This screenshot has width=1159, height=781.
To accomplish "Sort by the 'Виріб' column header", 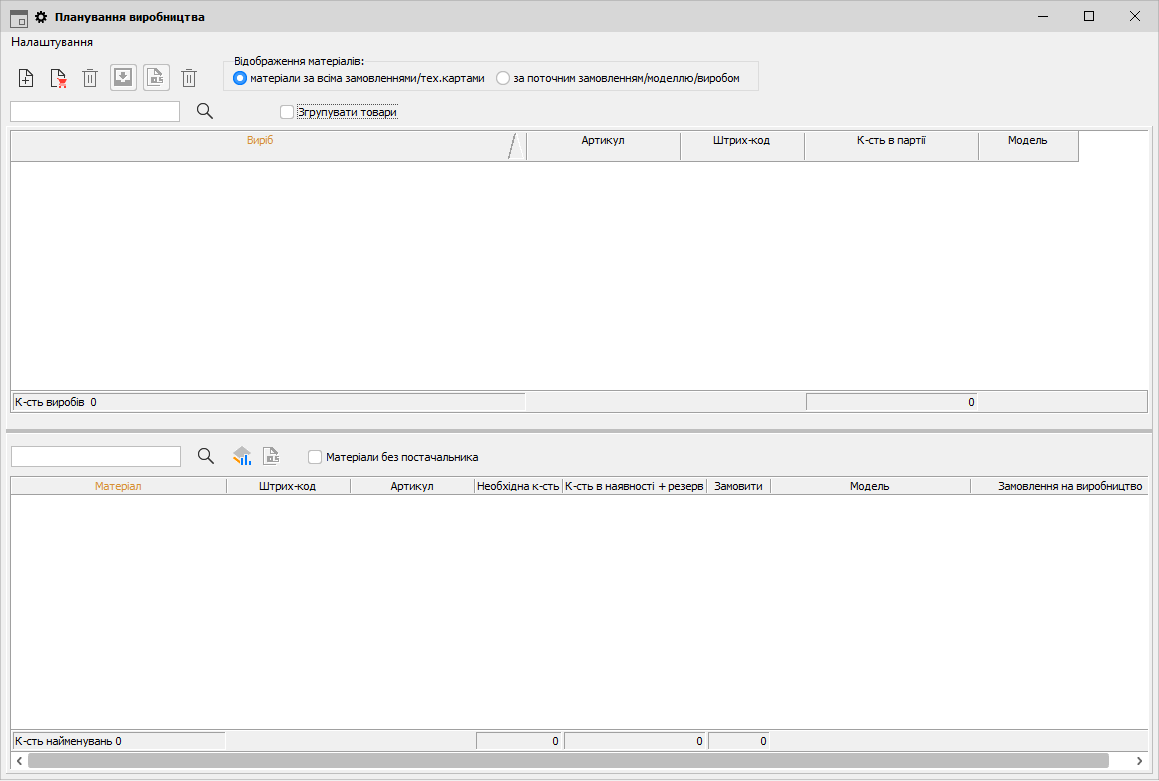I will pos(260,141).
